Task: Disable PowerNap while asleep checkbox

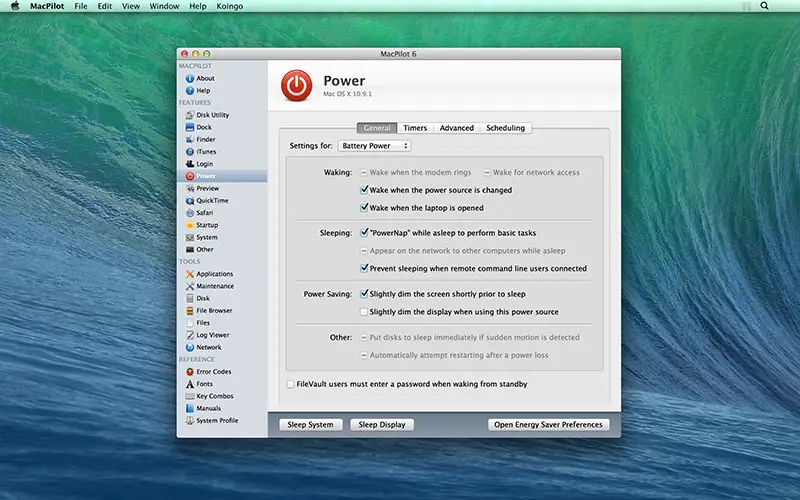Action: tap(364, 233)
